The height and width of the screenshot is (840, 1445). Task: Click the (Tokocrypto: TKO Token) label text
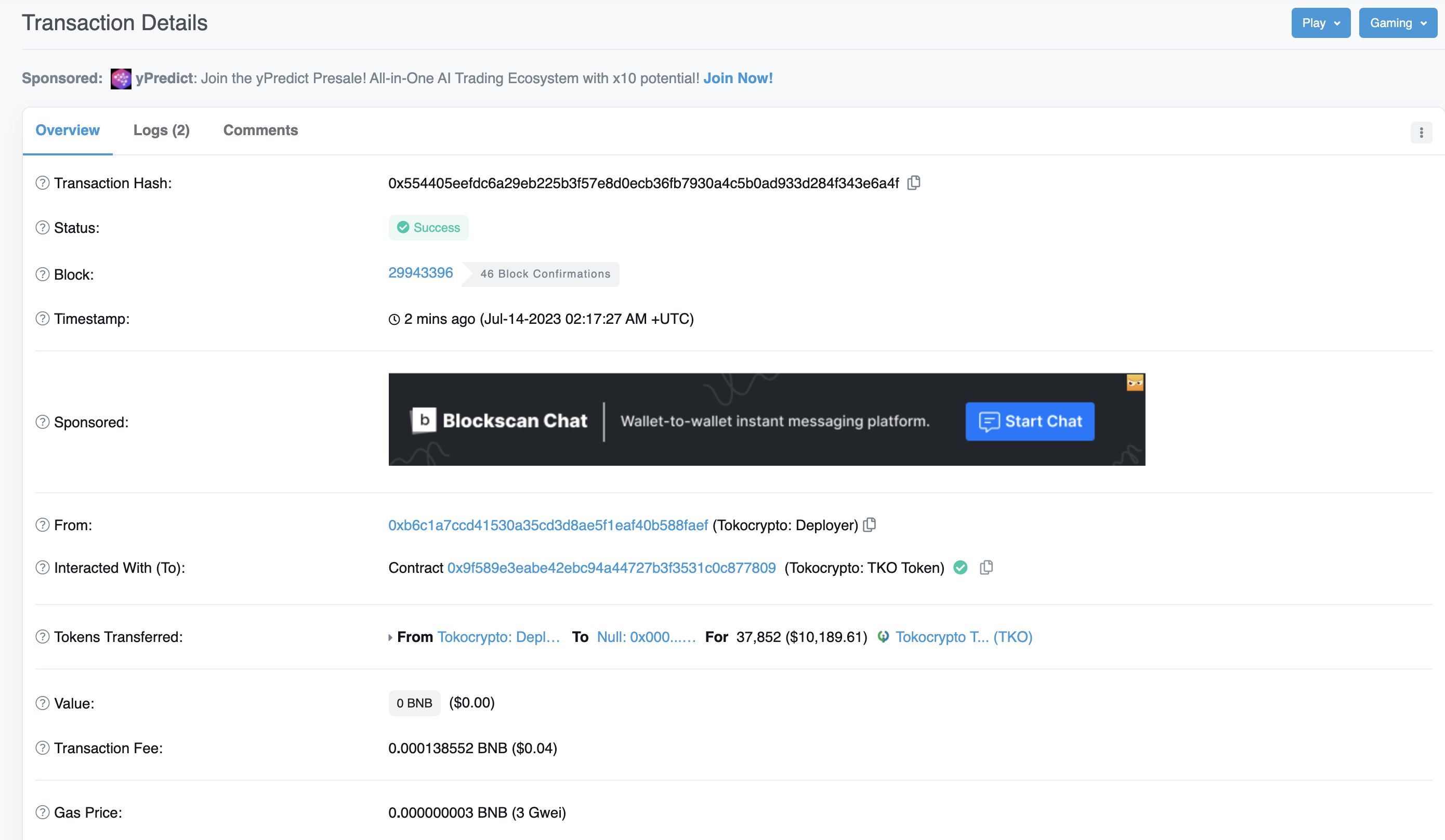point(864,568)
